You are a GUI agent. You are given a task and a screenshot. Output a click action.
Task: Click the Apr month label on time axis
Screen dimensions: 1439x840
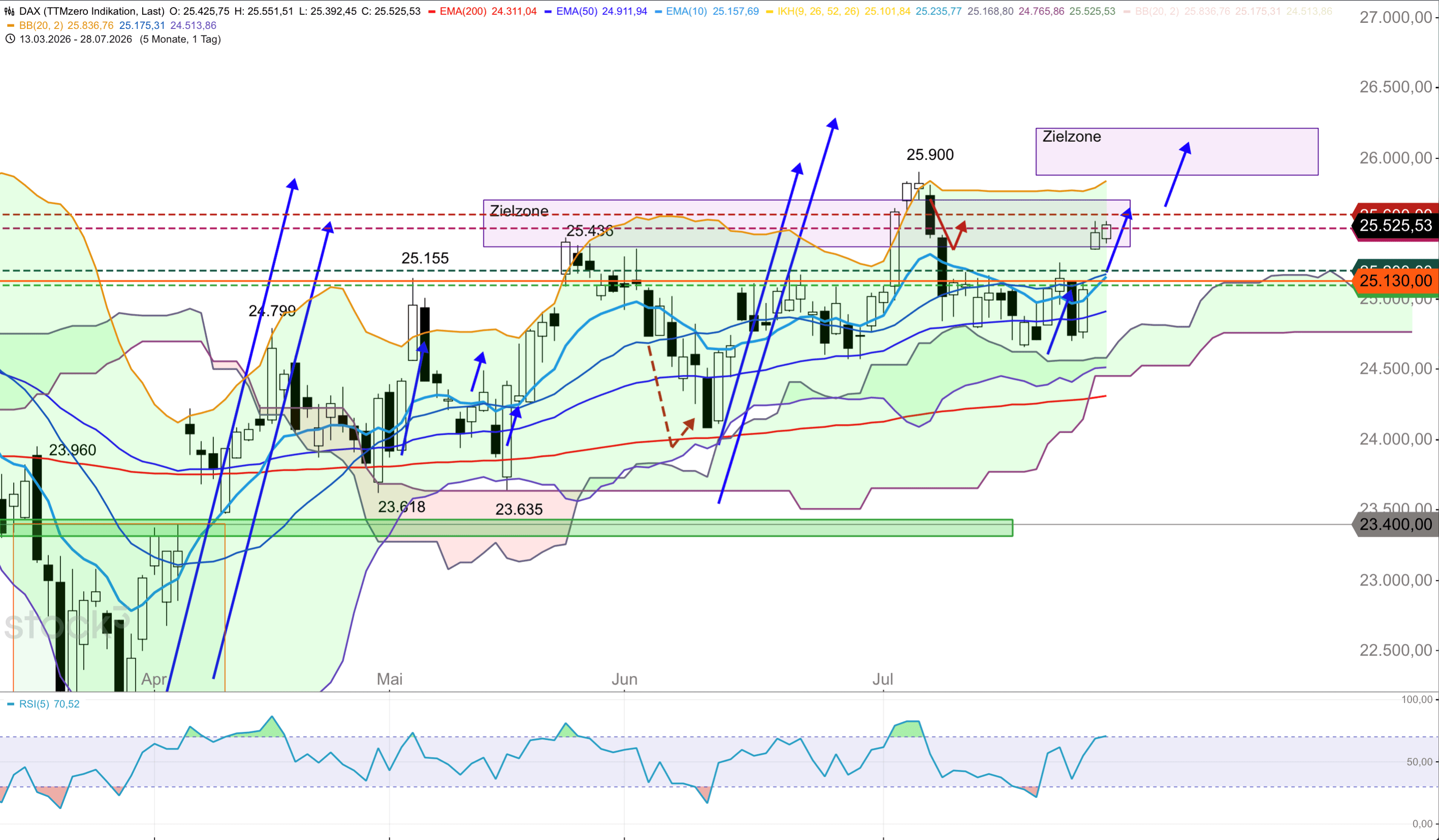(x=154, y=679)
